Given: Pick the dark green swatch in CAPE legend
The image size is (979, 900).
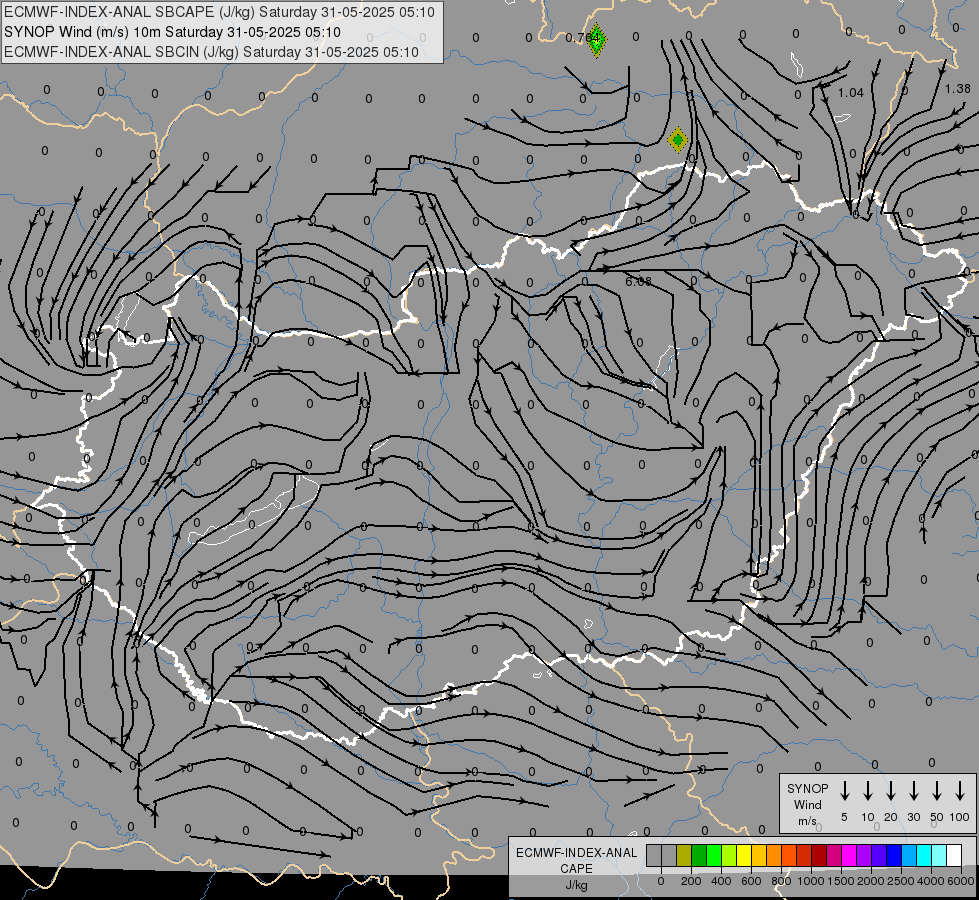Looking at the screenshot, I should click(699, 856).
